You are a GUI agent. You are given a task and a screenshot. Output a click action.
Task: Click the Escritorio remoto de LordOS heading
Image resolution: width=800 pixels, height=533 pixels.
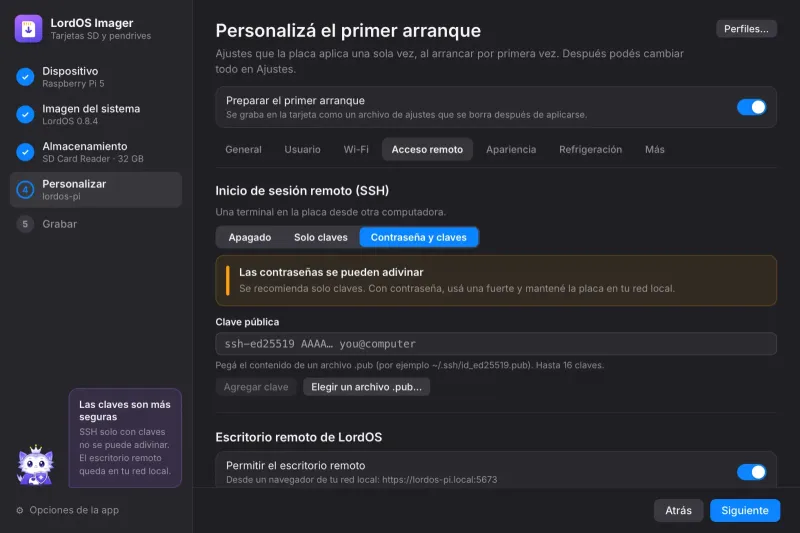[298, 437]
